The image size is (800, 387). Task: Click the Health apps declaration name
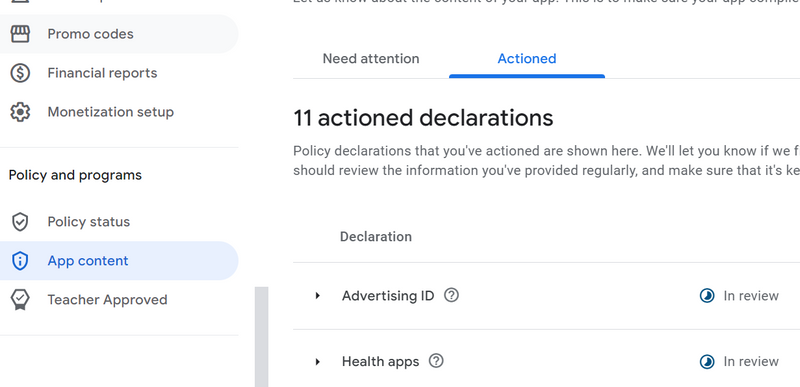380,362
